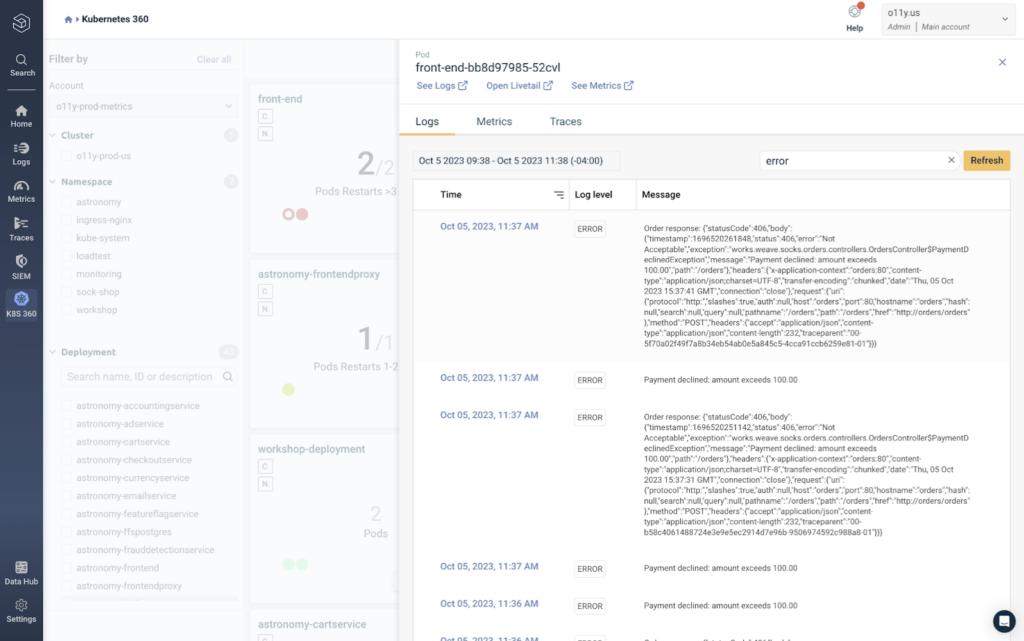Open Traces from the sidebar

22,230
